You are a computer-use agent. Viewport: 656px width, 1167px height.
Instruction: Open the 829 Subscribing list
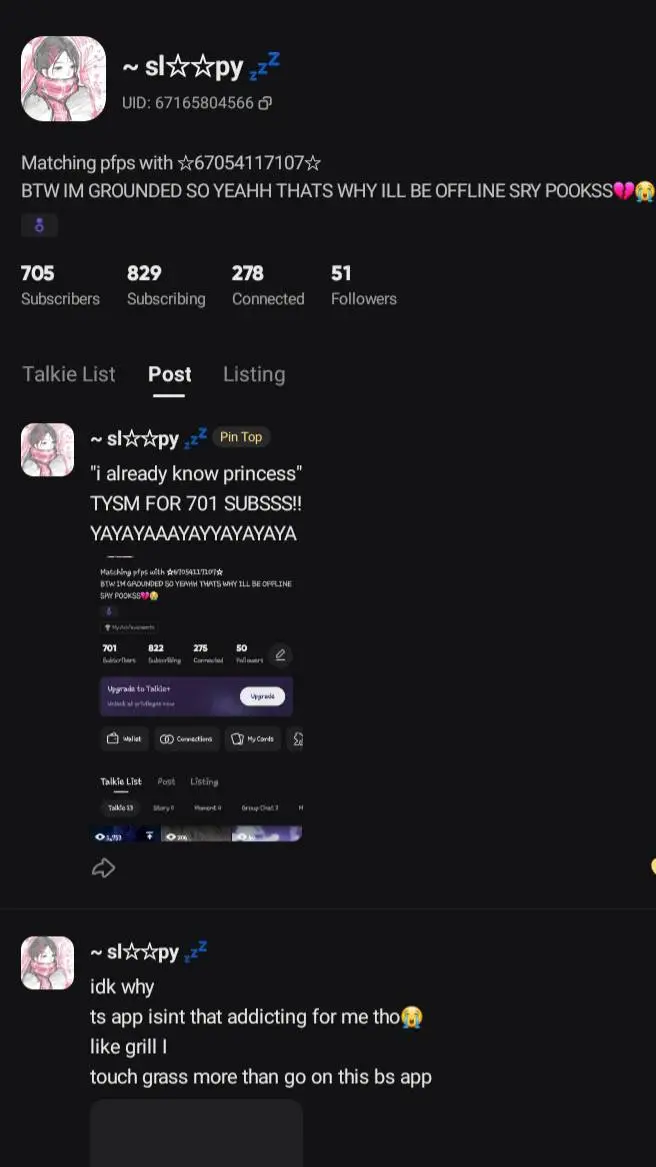pyautogui.click(x=166, y=285)
